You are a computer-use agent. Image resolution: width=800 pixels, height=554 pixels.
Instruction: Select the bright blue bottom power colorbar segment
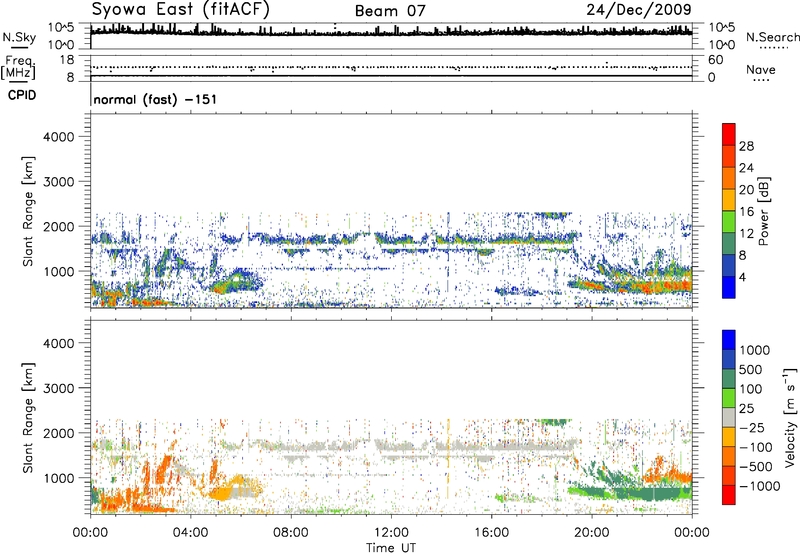tap(729, 287)
